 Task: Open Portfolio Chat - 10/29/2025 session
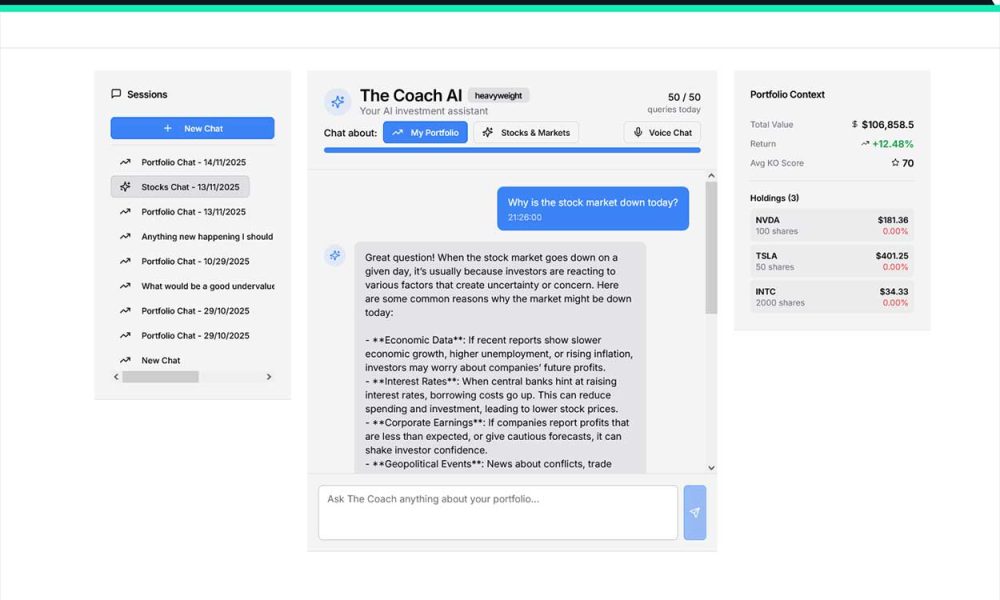pyautogui.click(x=193, y=261)
